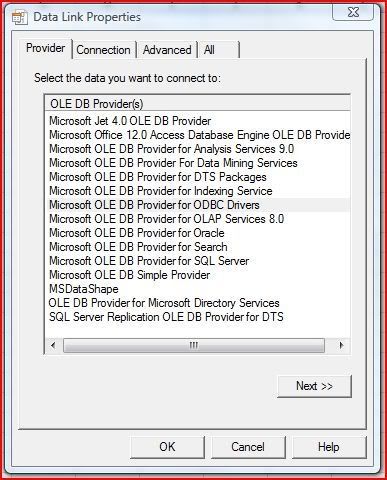This screenshot has height=480, width=387.
Task: Select the Provider tab
Action: click(45, 48)
